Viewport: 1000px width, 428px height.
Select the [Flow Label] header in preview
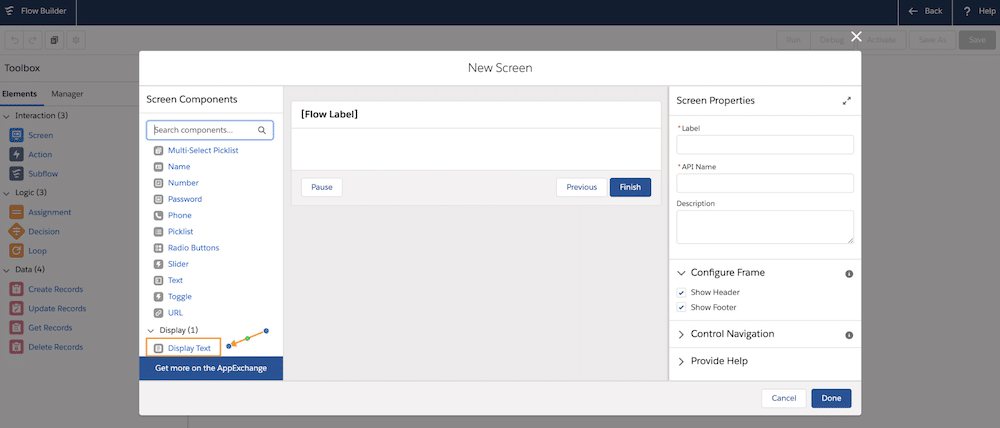(x=329, y=114)
